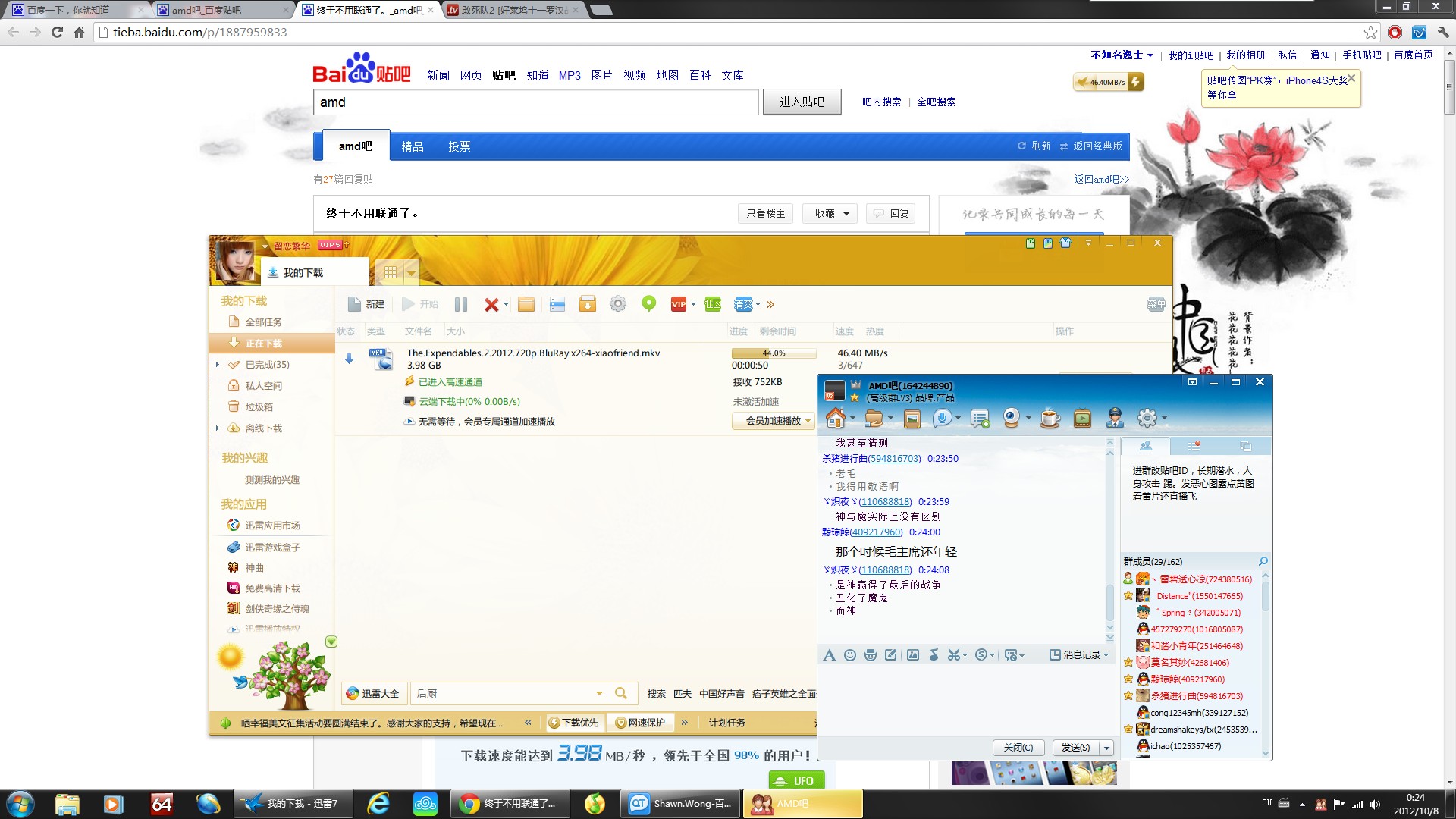1456x819 pixels.
Task: Open the 不知名逸士 user dropdown on Baidu
Action: 1122,55
